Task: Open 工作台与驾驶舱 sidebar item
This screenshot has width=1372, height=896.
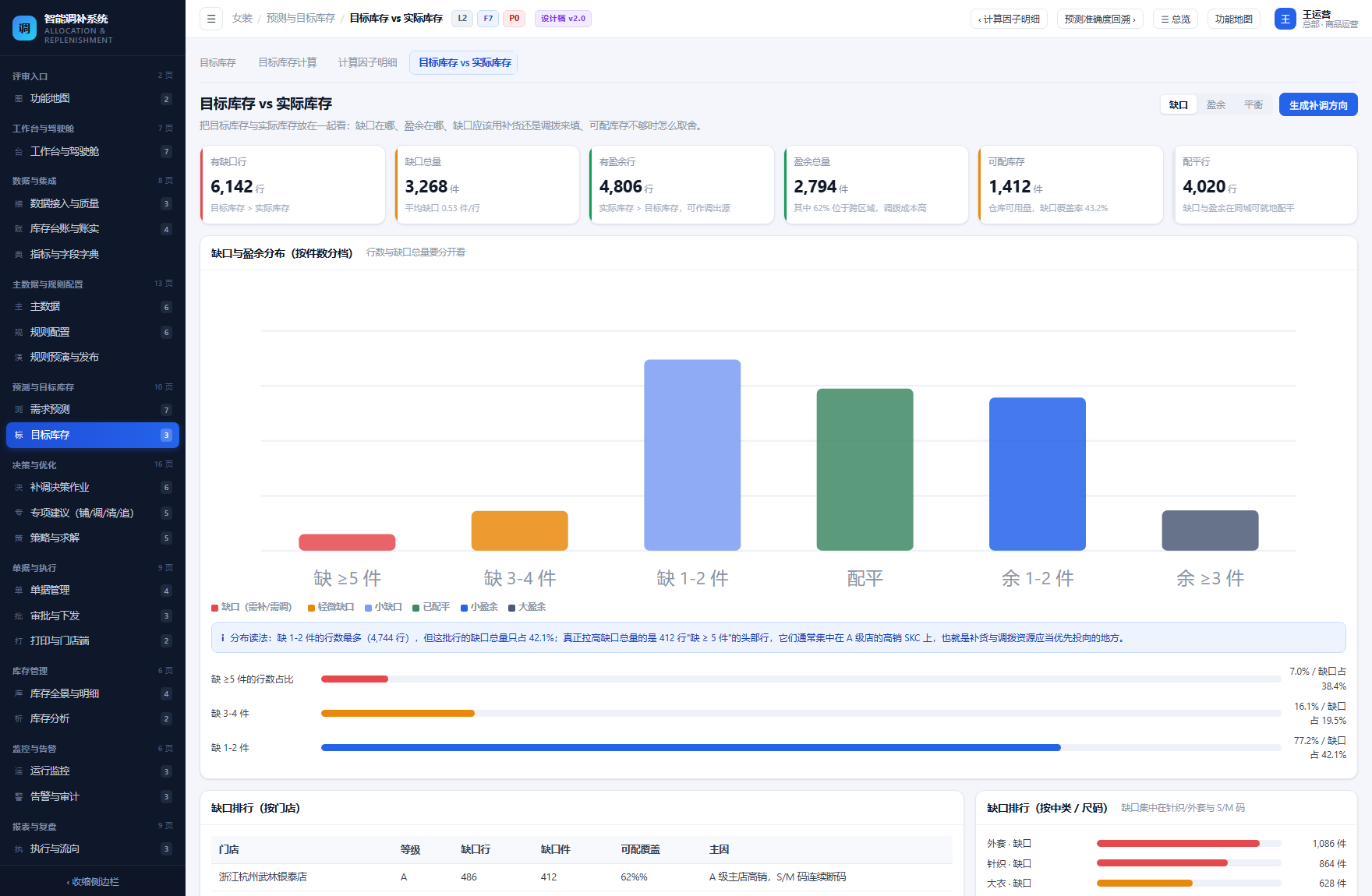Action: click(93, 151)
